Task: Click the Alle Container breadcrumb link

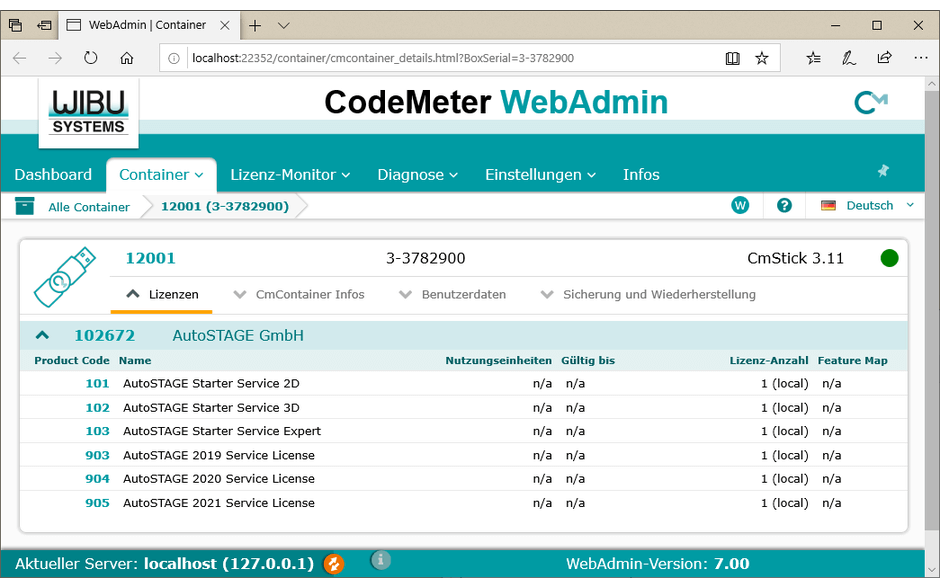Action: tap(89, 207)
